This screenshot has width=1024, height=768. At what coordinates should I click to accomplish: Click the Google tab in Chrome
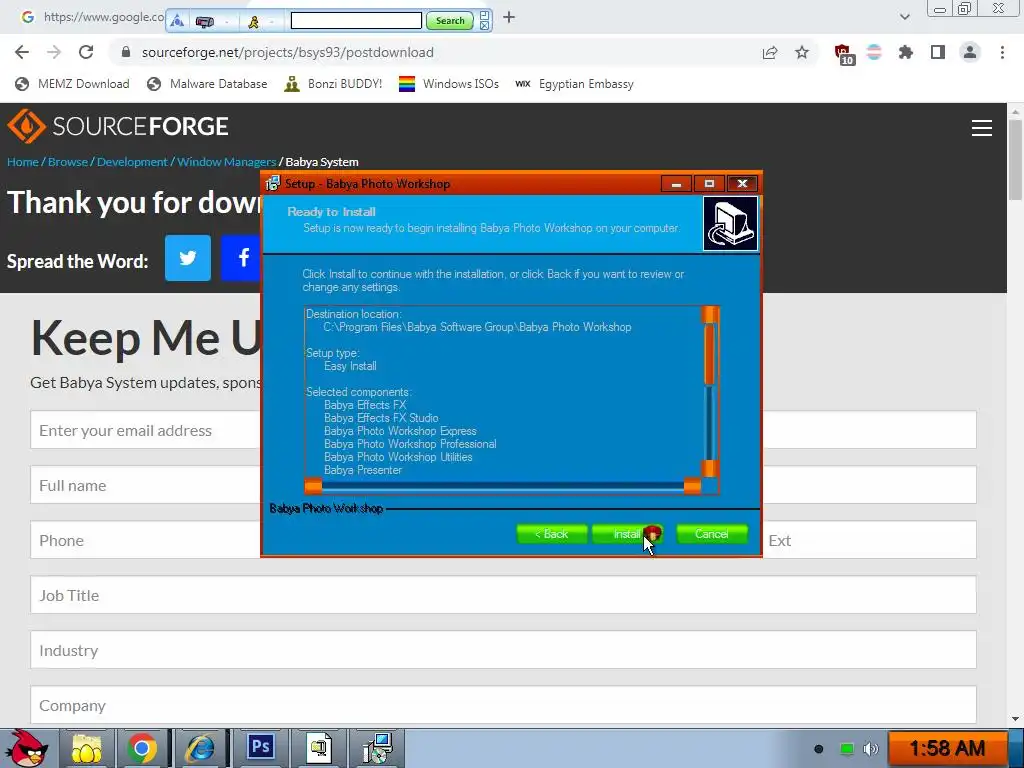coord(91,17)
